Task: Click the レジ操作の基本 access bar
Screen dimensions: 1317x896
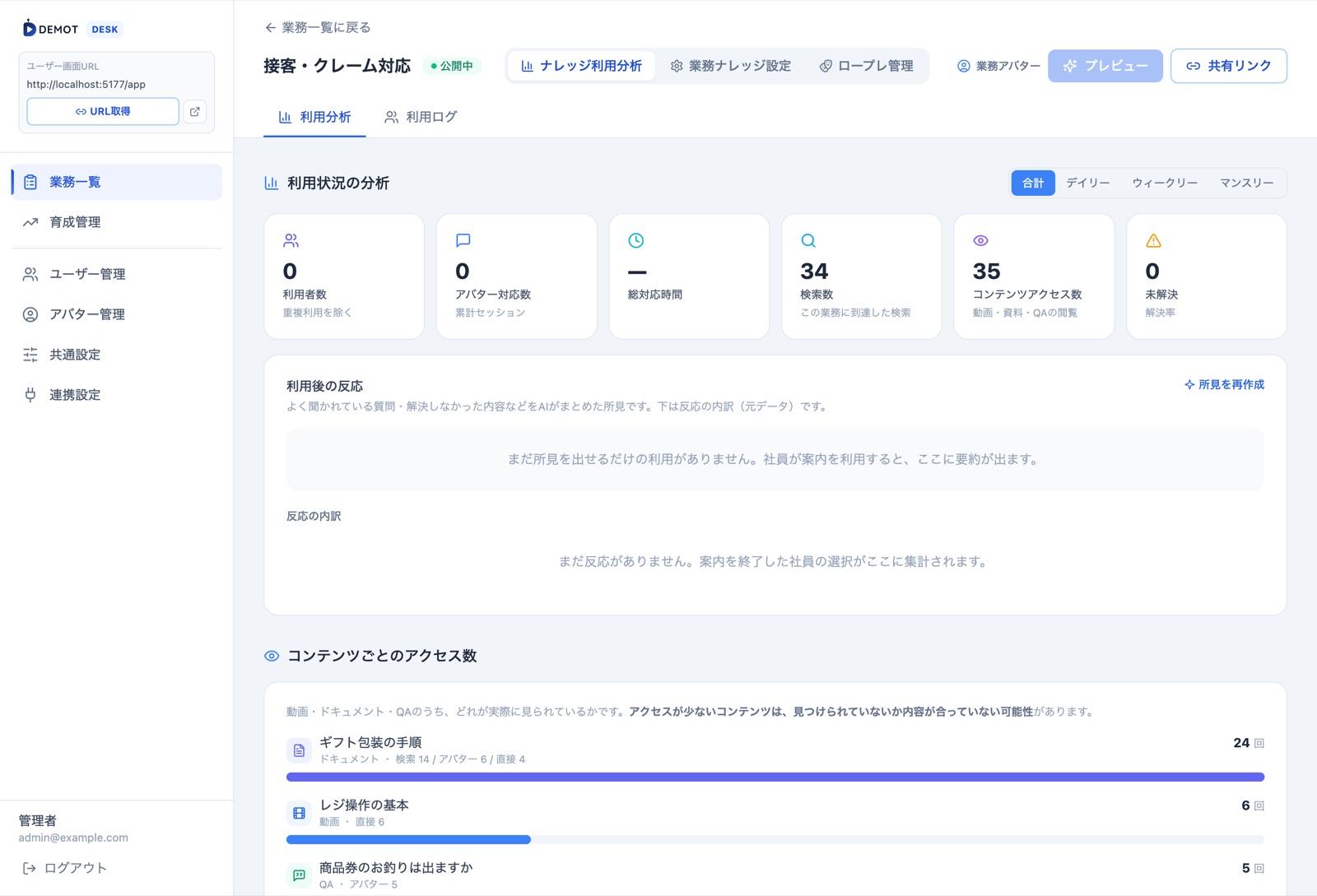Action: (775, 840)
